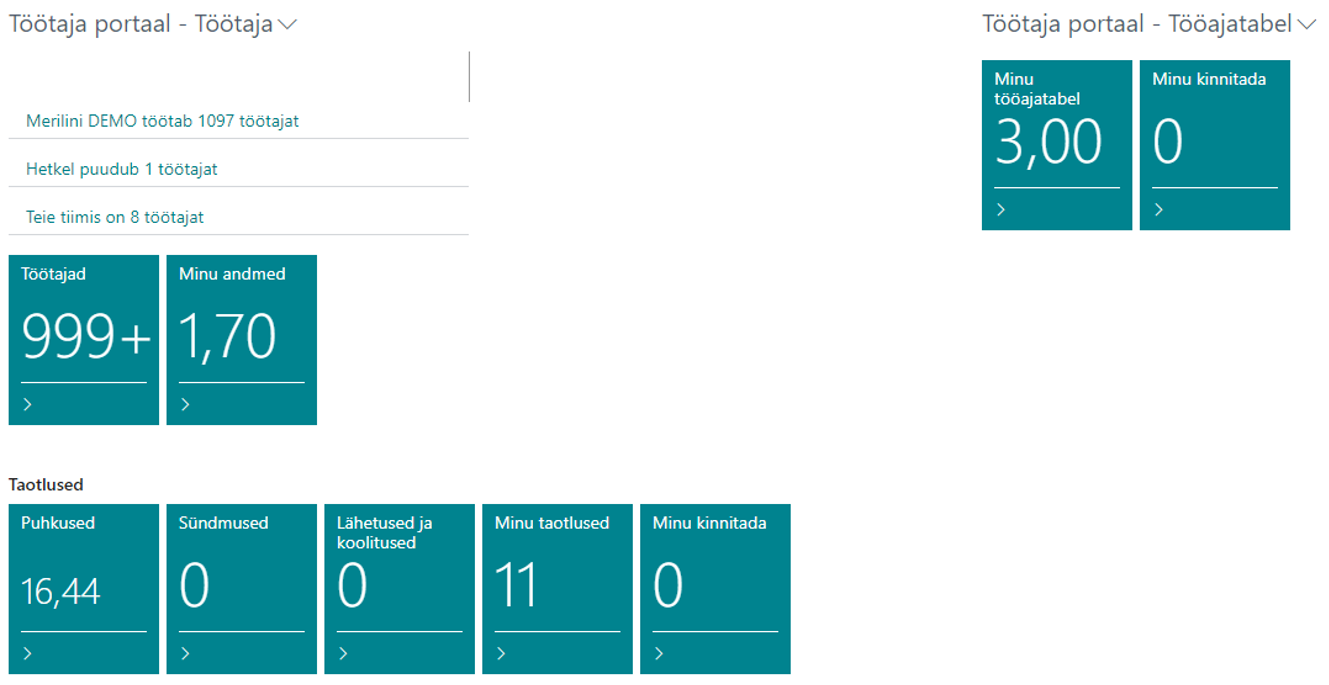
Task: Click the arrow on Taotlused Minu kinnitada tile
Action: pos(659,654)
